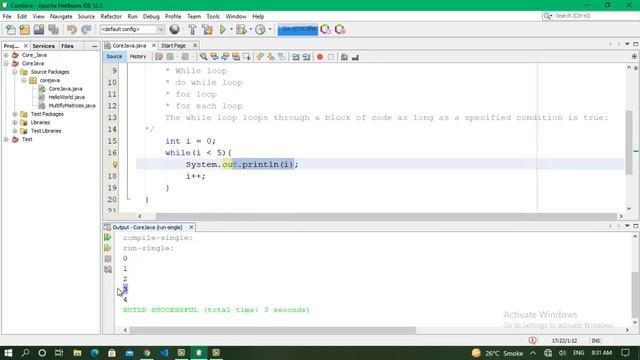Click the Redo arrow icon
640x360 pixels.
click(86, 29)
